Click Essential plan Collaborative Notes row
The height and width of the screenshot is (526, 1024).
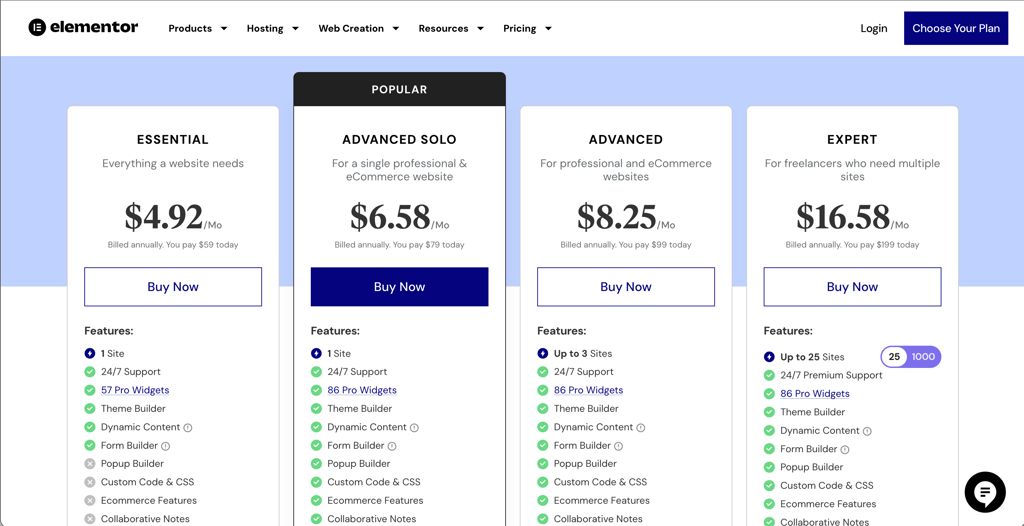pyautogui.click(x=137, y=519)
